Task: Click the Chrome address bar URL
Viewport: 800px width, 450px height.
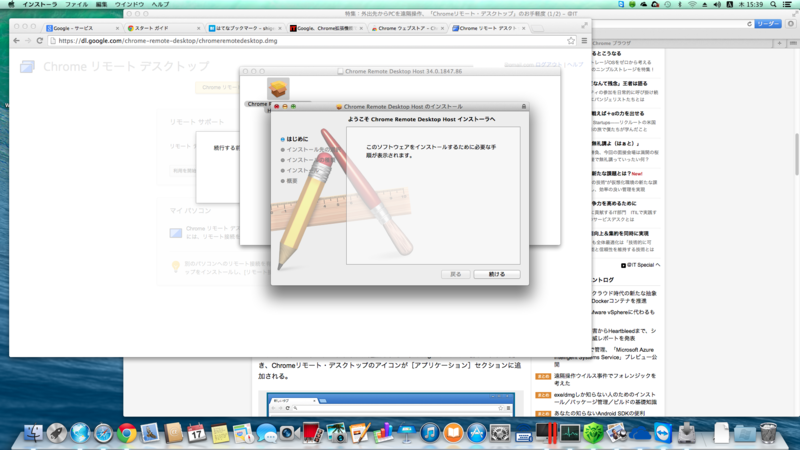Action: [x=168, y=41]
